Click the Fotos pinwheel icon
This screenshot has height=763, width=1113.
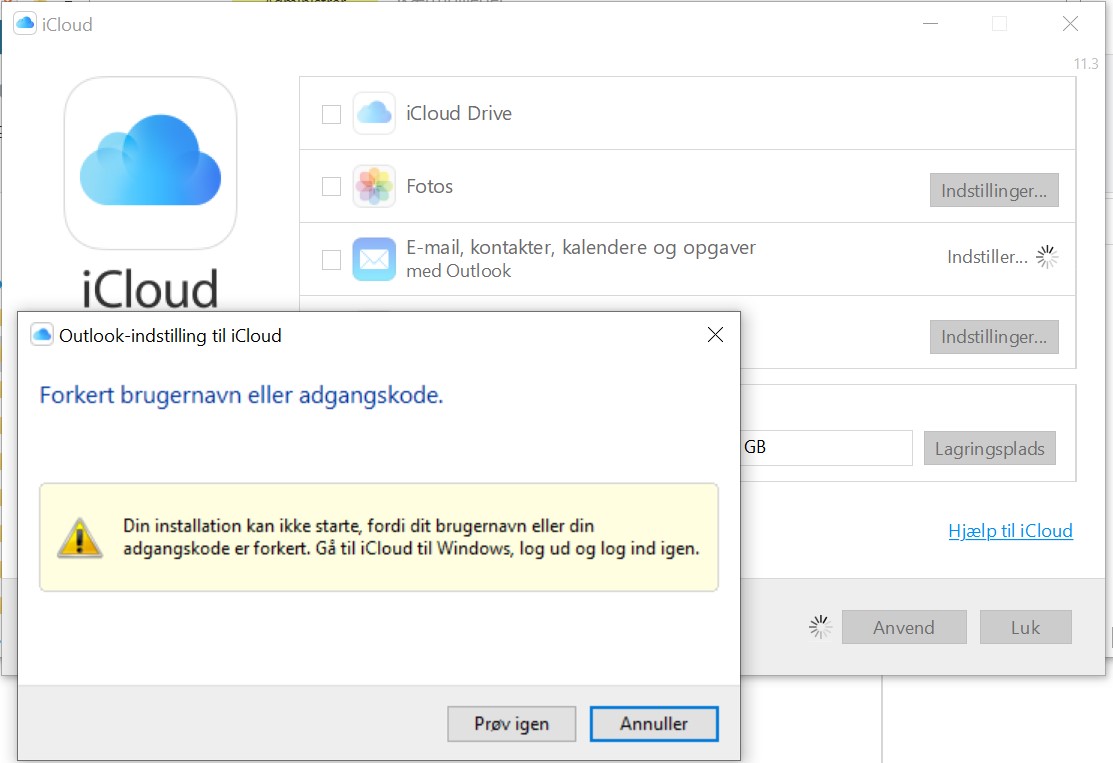pyautogui.click(x=374, y=187)
